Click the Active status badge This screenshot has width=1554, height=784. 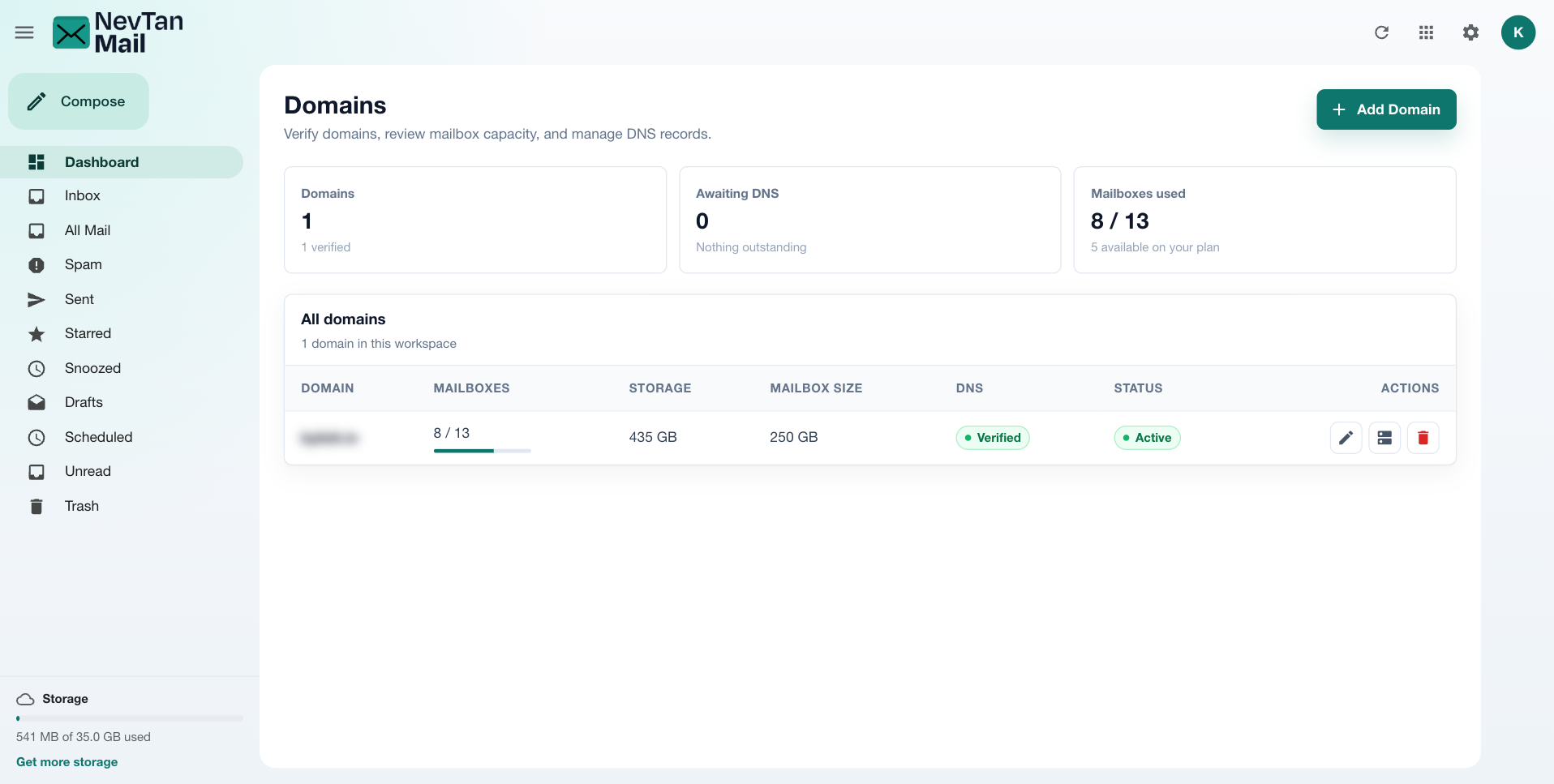[x=1147, y=438]
